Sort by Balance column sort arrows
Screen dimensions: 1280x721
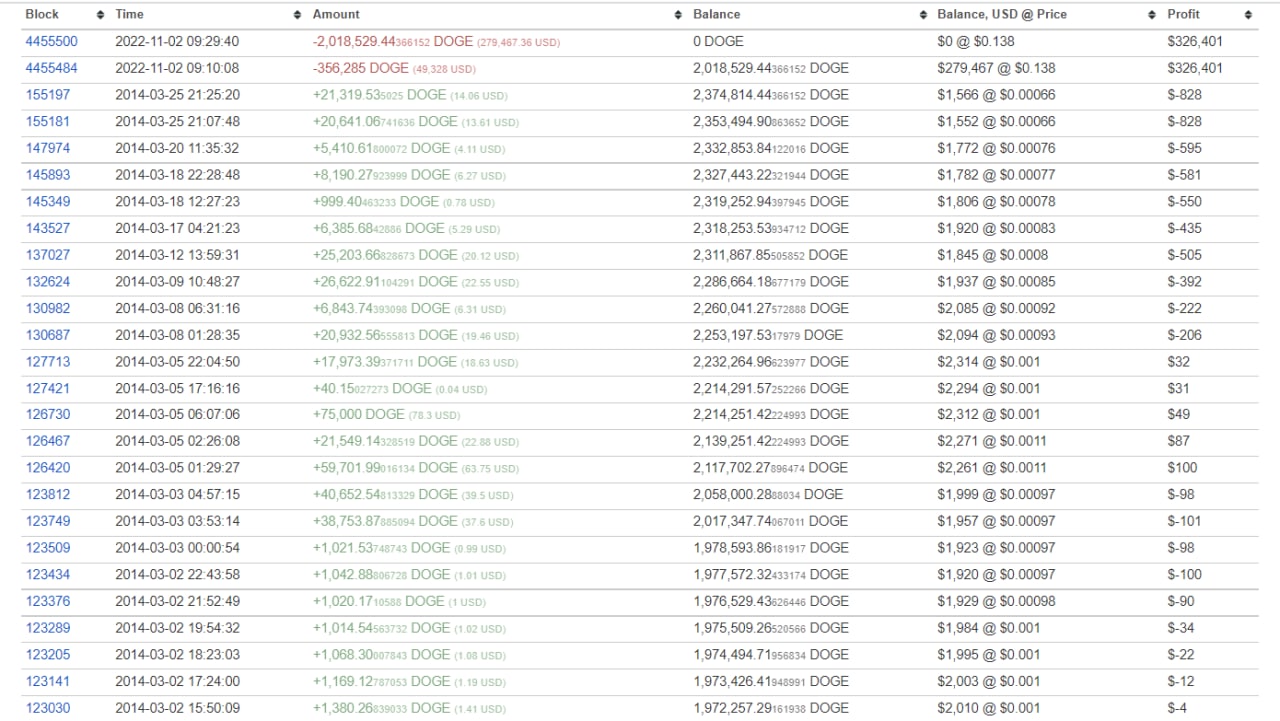(x=923, y=15)
